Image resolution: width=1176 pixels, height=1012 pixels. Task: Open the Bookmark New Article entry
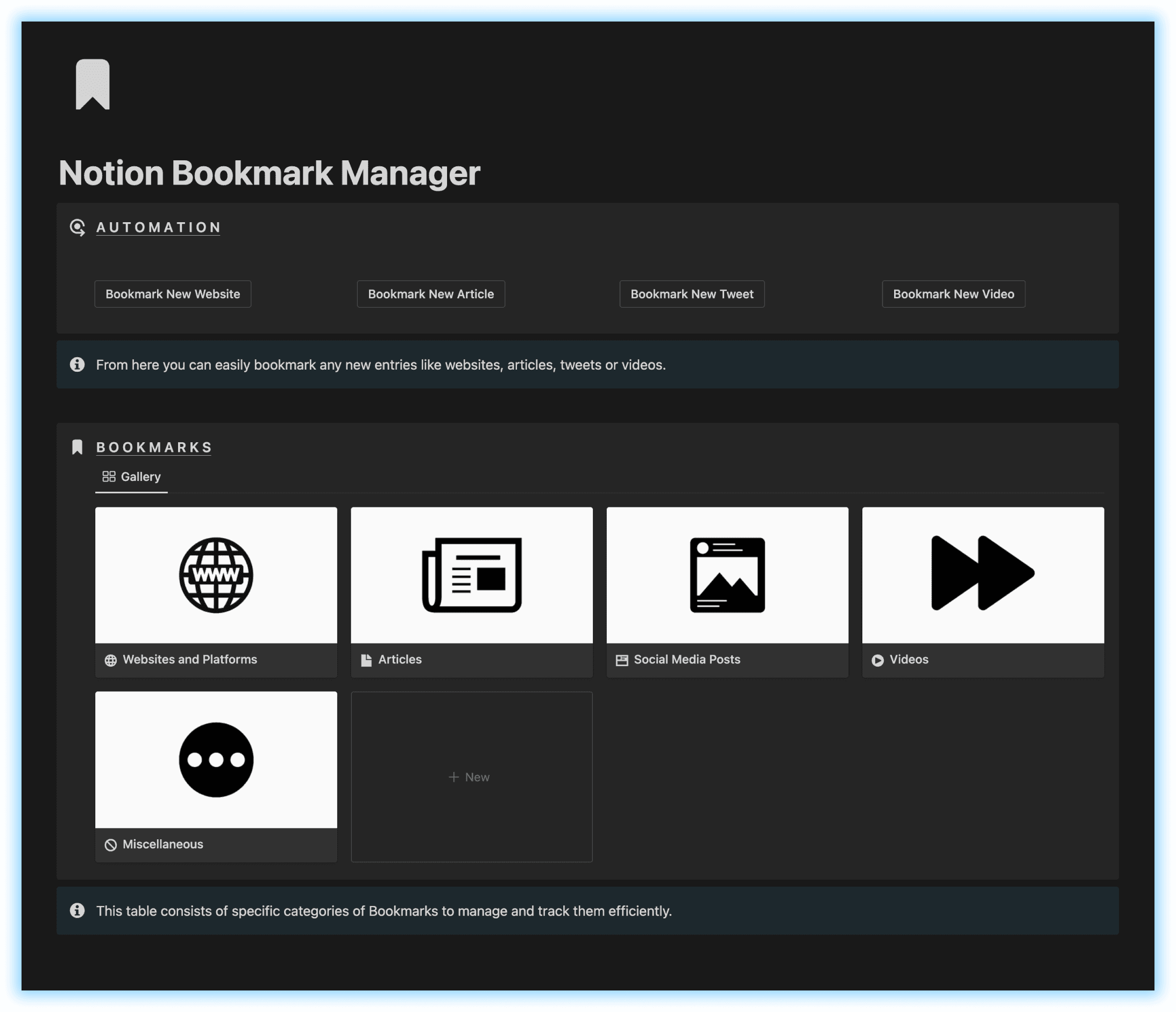pos(430,294)
